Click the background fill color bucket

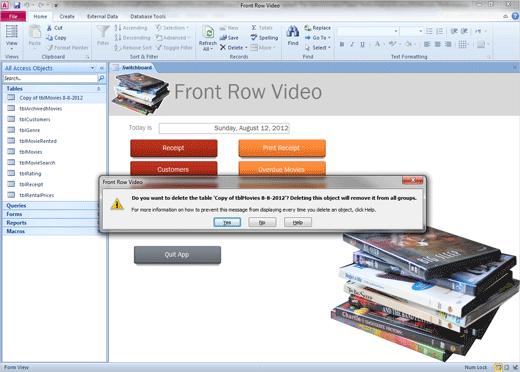pyautogui.click(x=408, y=44)
